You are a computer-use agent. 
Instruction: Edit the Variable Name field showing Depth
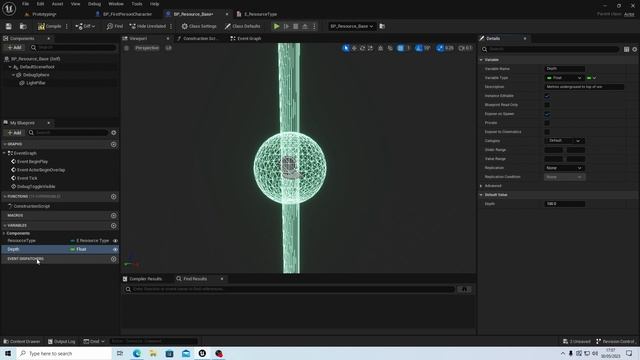tap(564, 69)
